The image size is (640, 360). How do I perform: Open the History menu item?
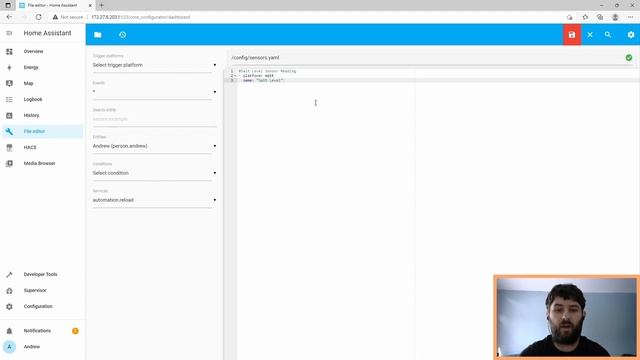pyautogui.click(x=31, y=116)
